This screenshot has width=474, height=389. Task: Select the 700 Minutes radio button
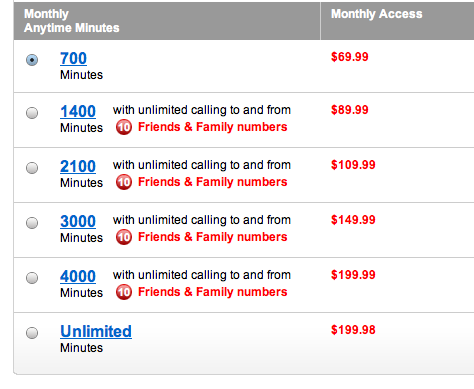(32, 60)
